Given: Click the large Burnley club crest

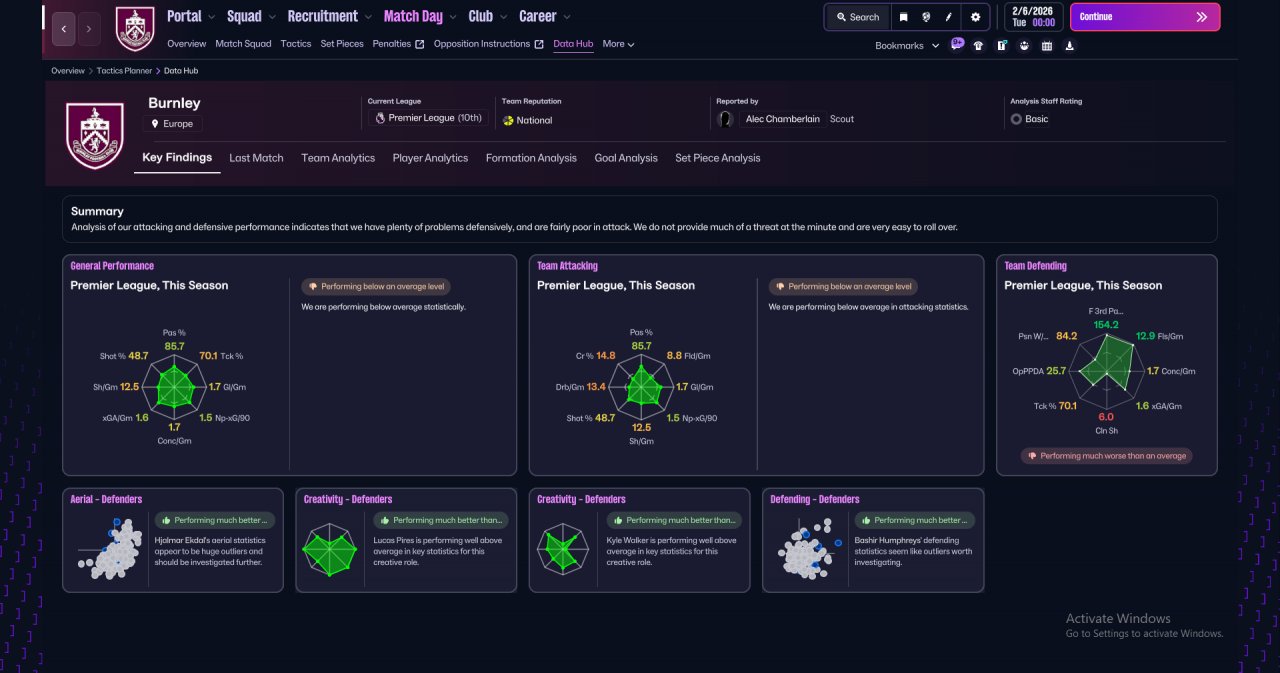Looking at the screenshot, I should pyautogui.click(x=94, y=135).
